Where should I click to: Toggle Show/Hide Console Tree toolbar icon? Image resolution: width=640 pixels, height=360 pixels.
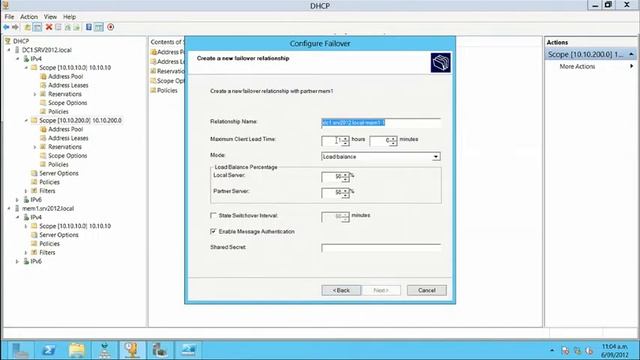click(x=37, y=27)
